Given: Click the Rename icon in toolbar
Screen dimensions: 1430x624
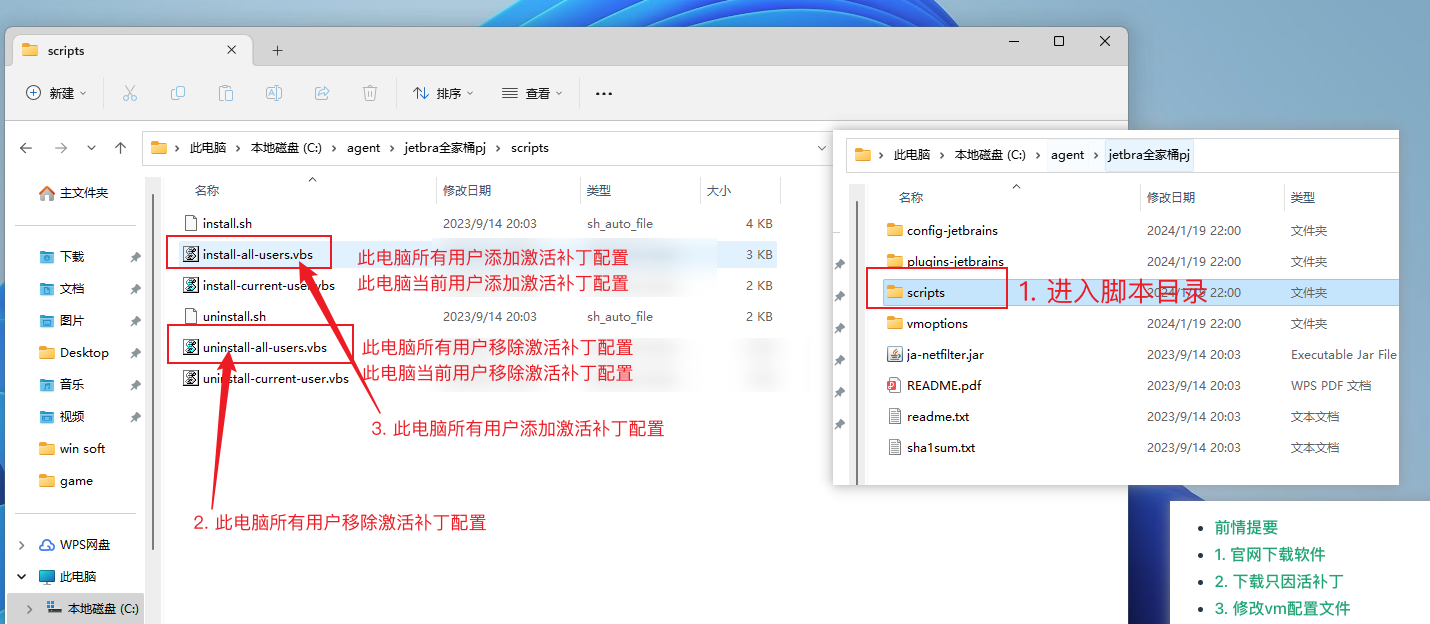Looking at the screenshot, I should 273,93.
